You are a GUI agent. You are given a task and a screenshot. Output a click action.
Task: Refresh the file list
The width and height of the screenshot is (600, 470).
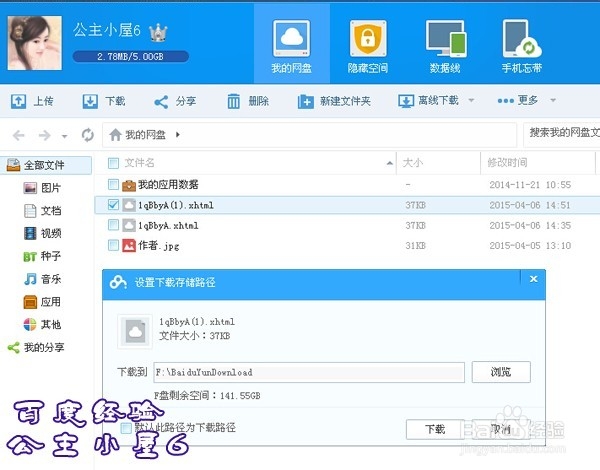(88, 135)
